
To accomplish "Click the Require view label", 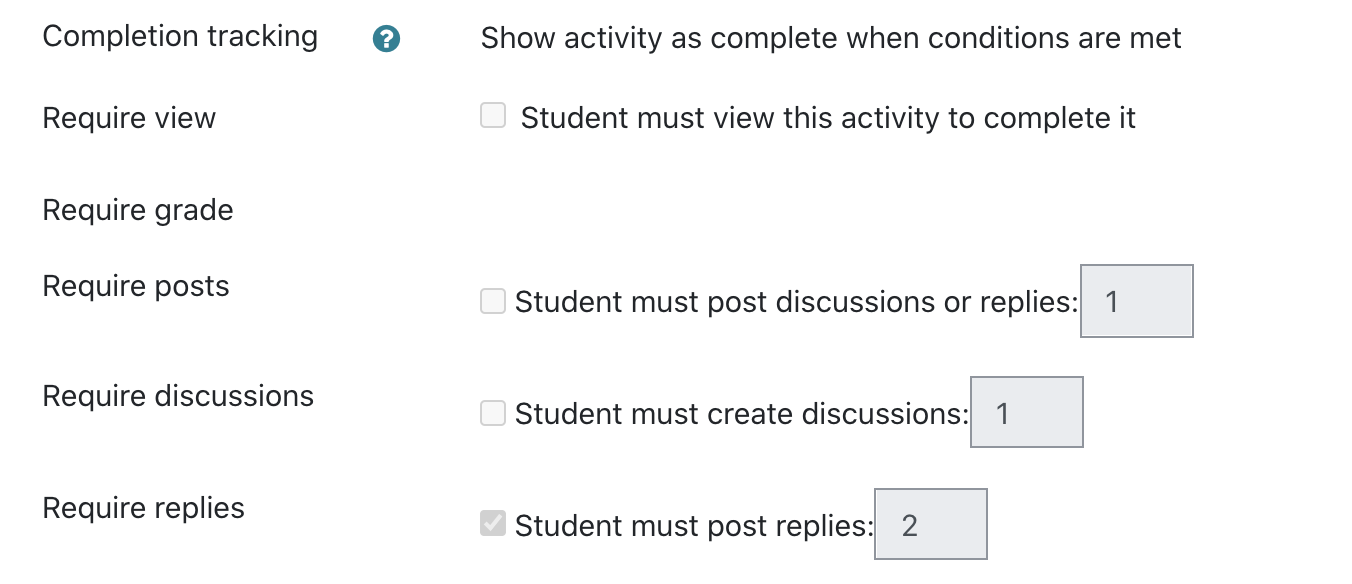I will click(x=129, y=118).
